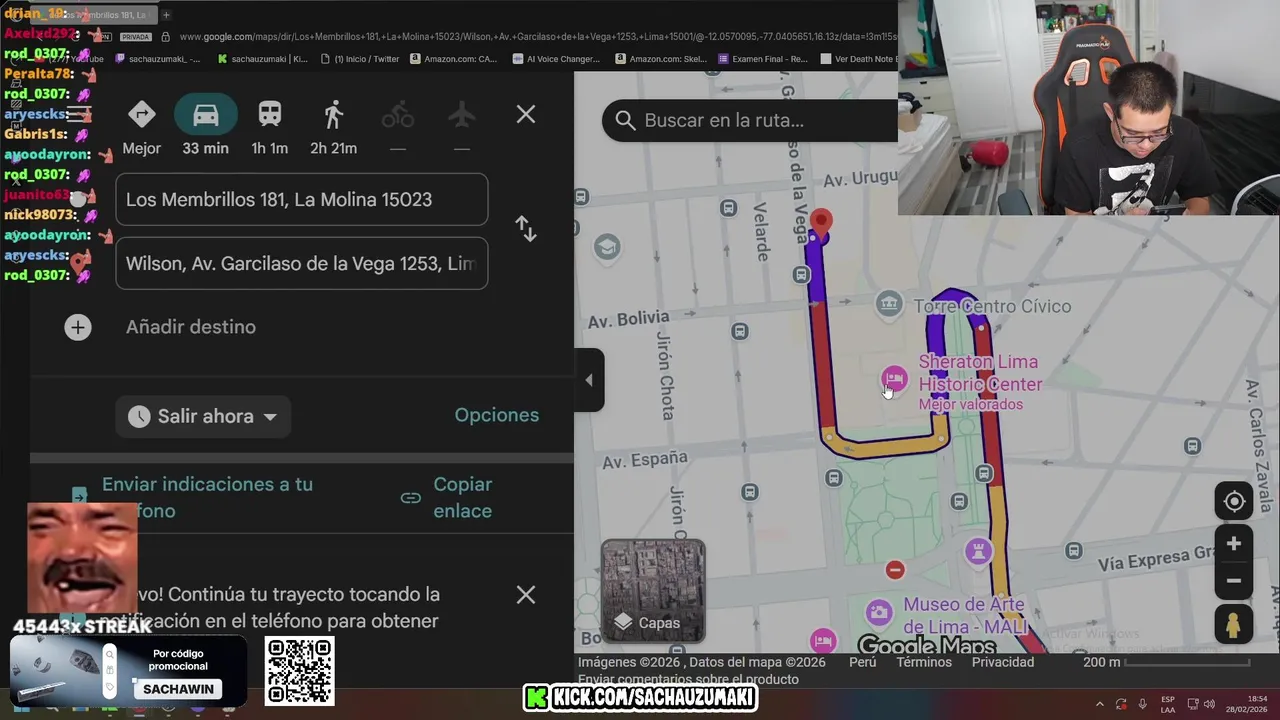Open the 'Amazon.com: CA...' bookmark
Screen dimensions: 1280x720
point(453,59)
